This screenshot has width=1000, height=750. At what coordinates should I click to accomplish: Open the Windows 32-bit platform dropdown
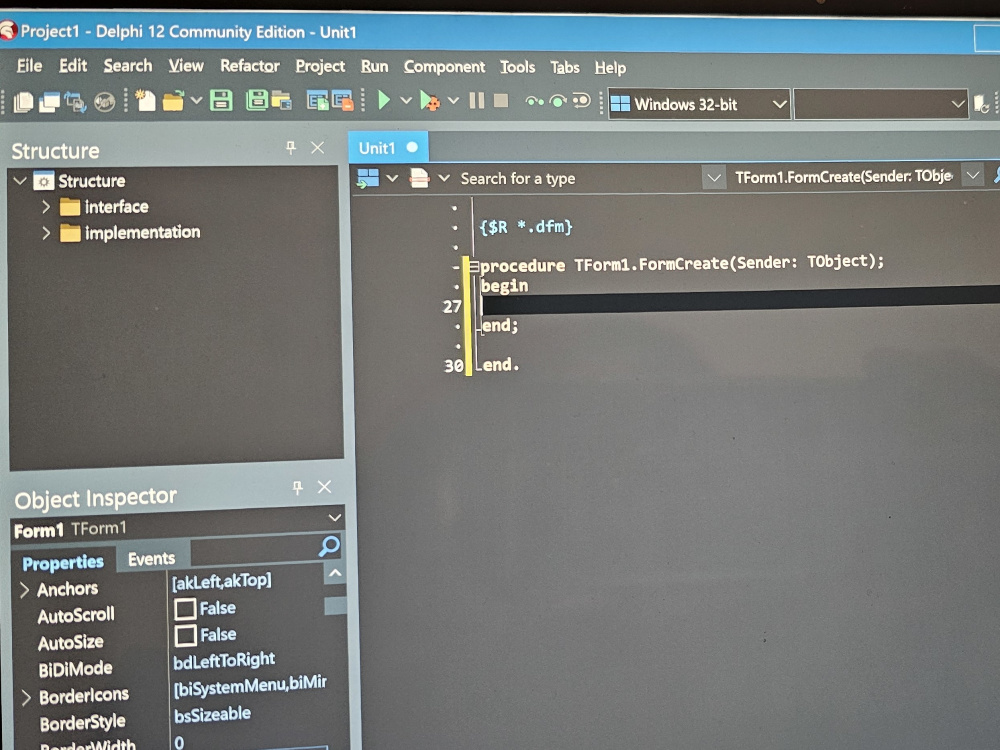[779, 104]
